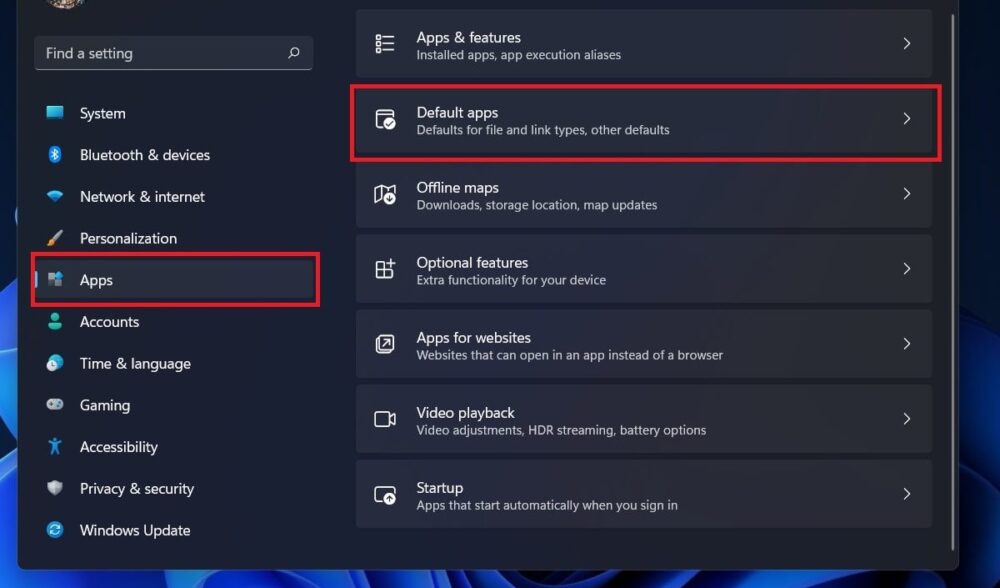This screenshot has height=588, width=1000.
Task: Click the settings page vertical scrollbar
Action: (953, 281)
